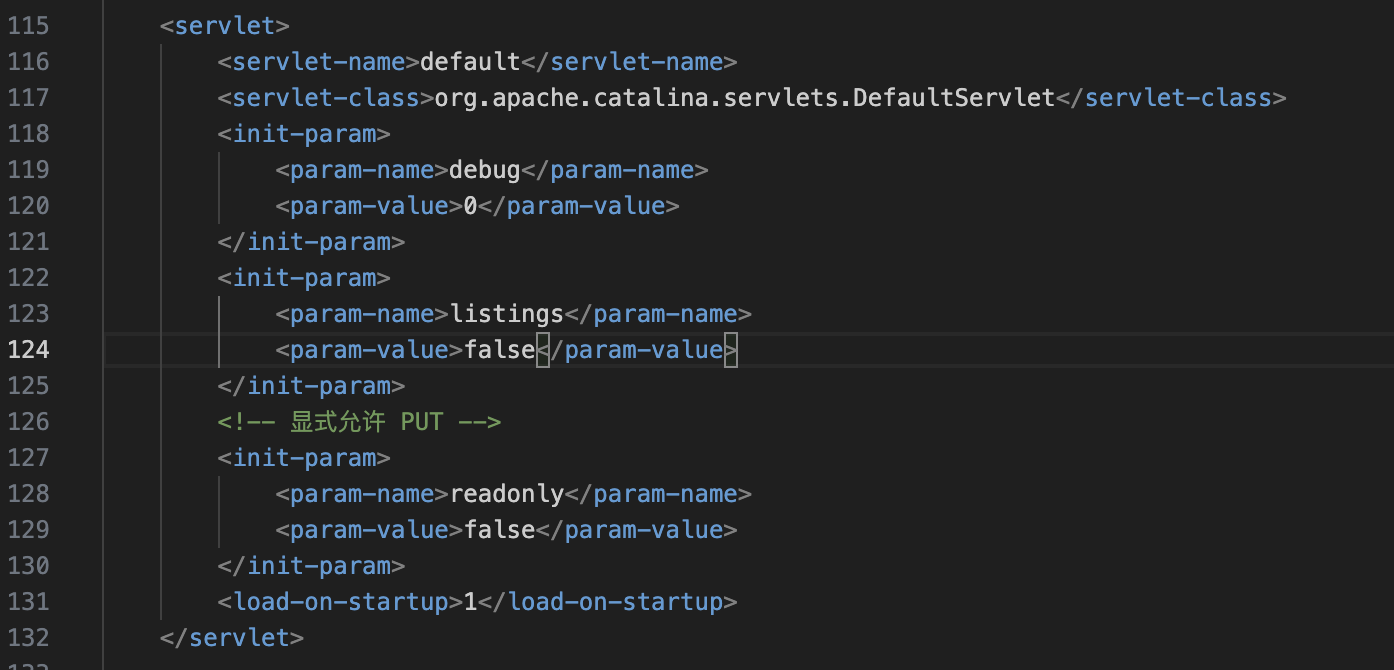This screenshot has height=670, width=1394.
Task: Click the closing servlet tag on line 132
Action: (x=232, y=638)
